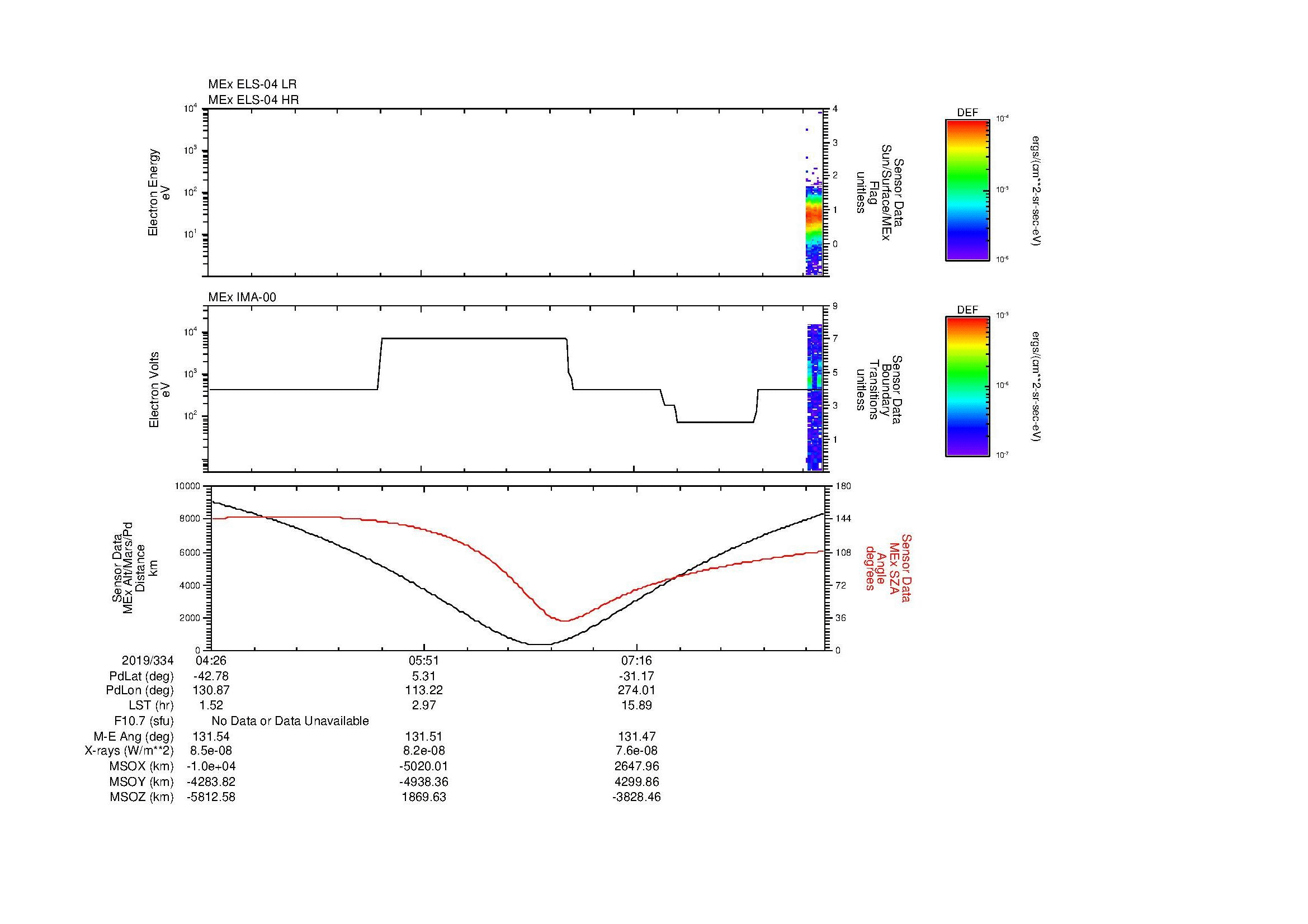Click the top color bar units label
This screenshot has width=1308, height=924.
point(1036,191)
